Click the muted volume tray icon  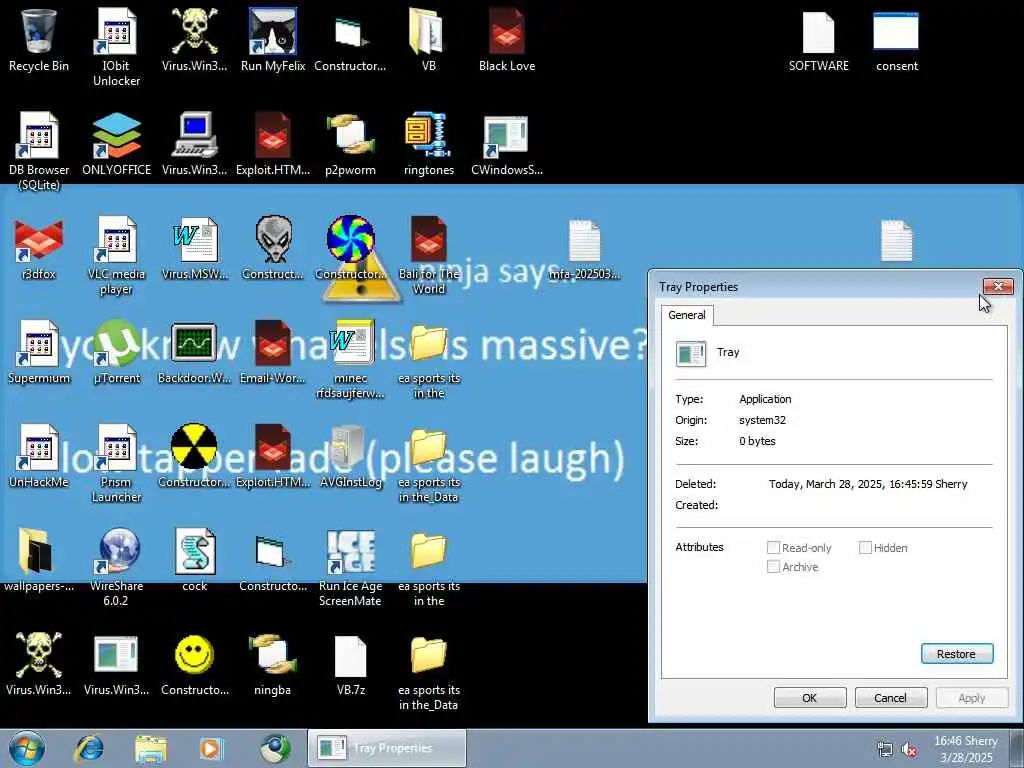click(908, 750)
